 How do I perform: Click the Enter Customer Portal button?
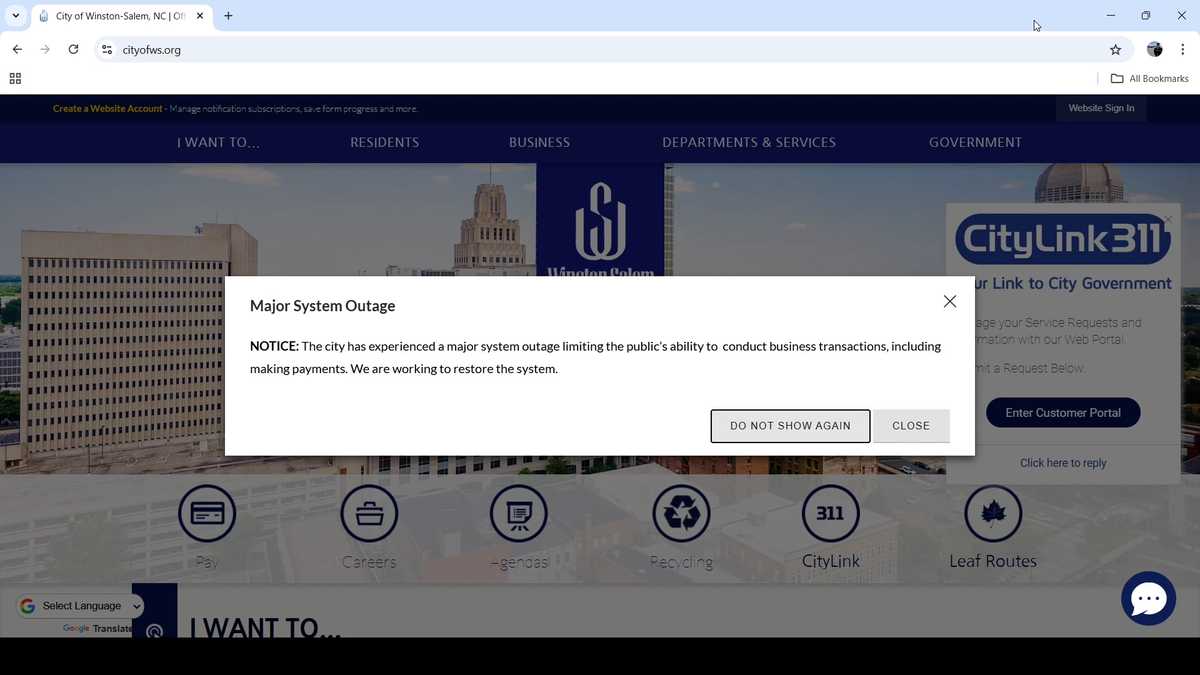(x=1063, y=413)
